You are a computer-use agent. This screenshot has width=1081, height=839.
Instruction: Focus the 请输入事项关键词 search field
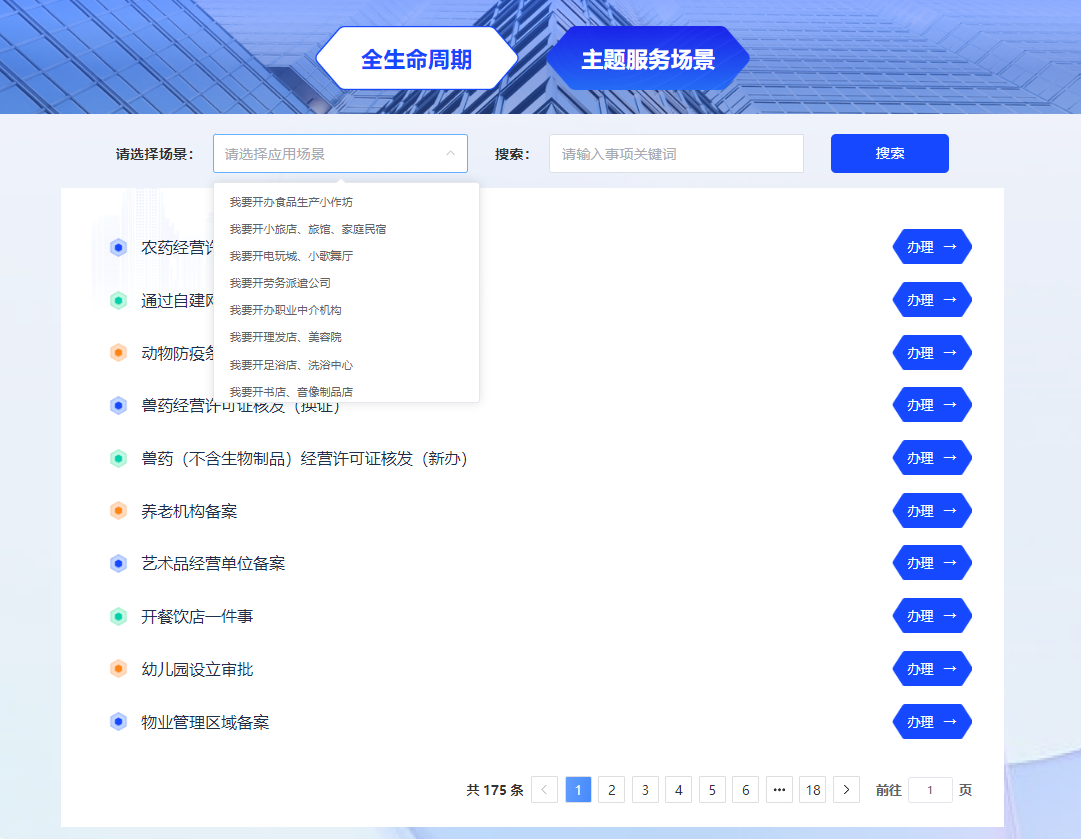click(676, 154)
